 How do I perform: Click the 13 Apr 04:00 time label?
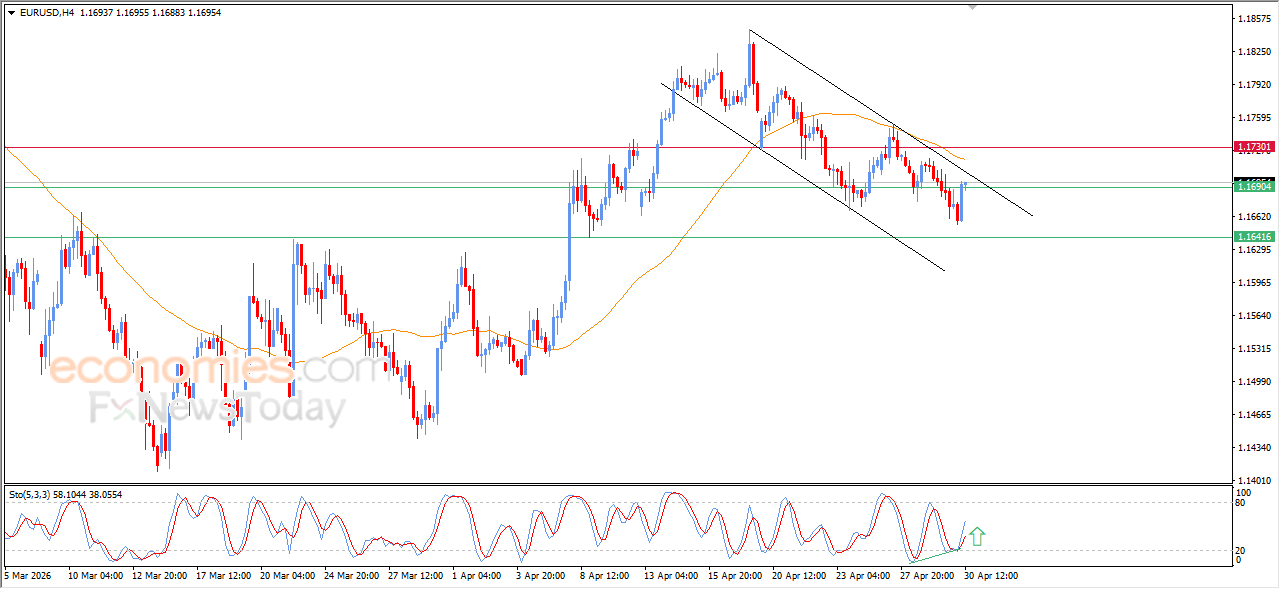[670, 576]
